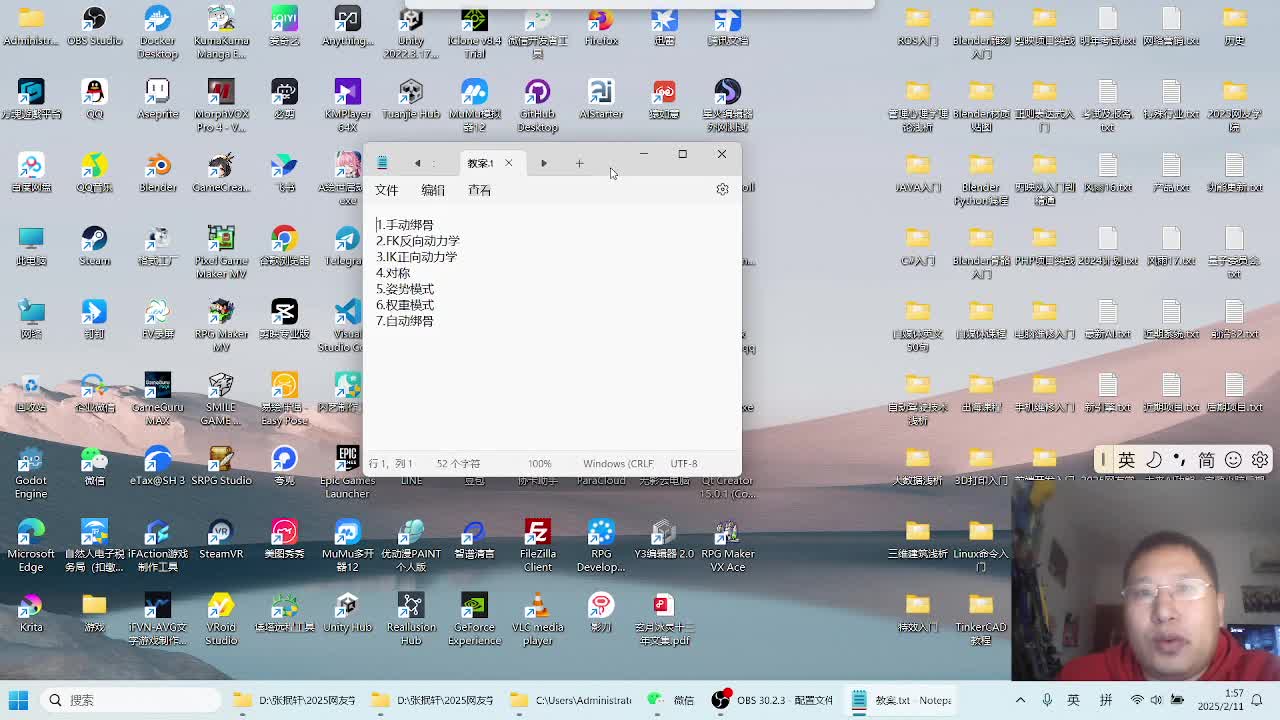
Task: Select the GeForce Experience desktop icon
Action: pyautogui.click(x=474, y=618)
